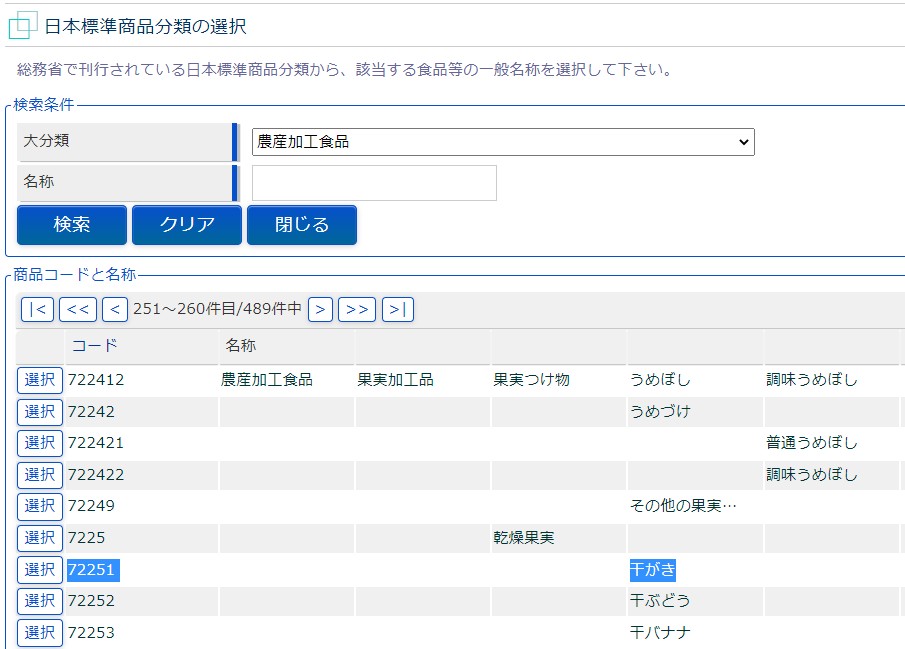Go to next page of results

click(320, 310)
